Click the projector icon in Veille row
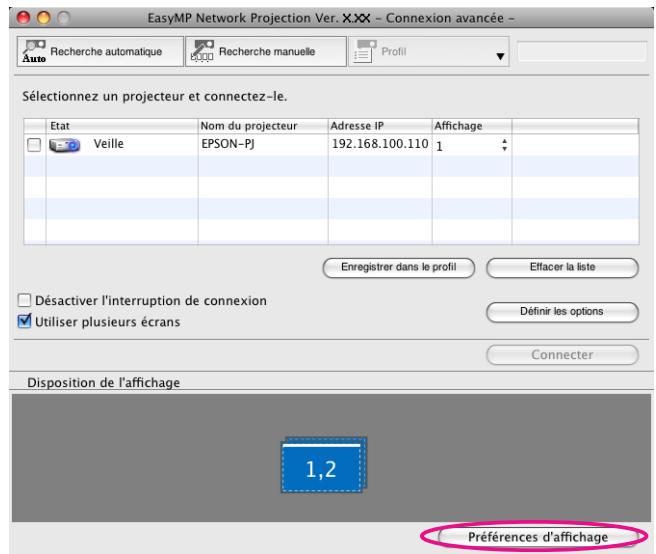 coord(64,145)
